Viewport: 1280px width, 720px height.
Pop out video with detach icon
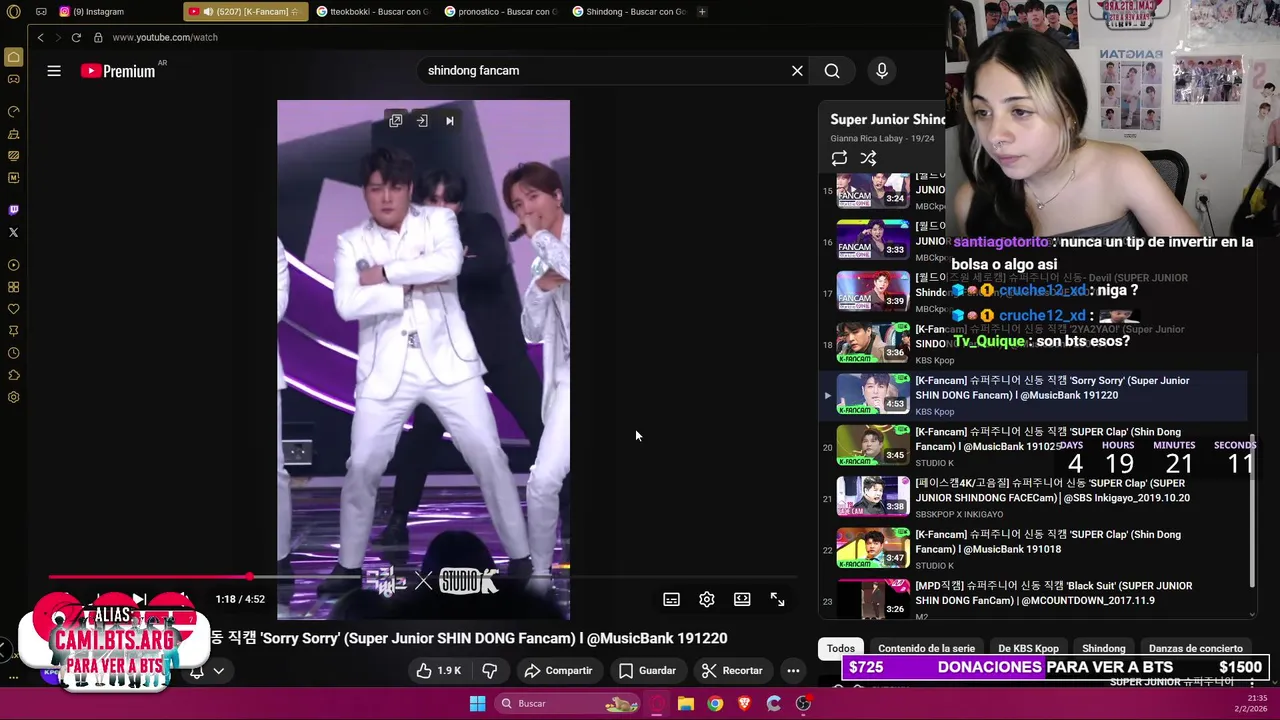396,120
